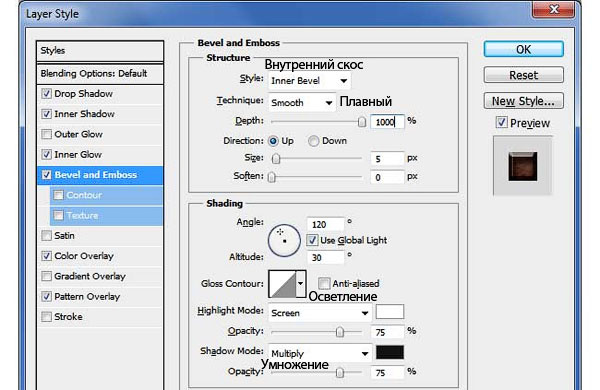Viewport: 600px width, 390px height.
Task: Click the angle and altitude light dial
Action: (284, 240)
